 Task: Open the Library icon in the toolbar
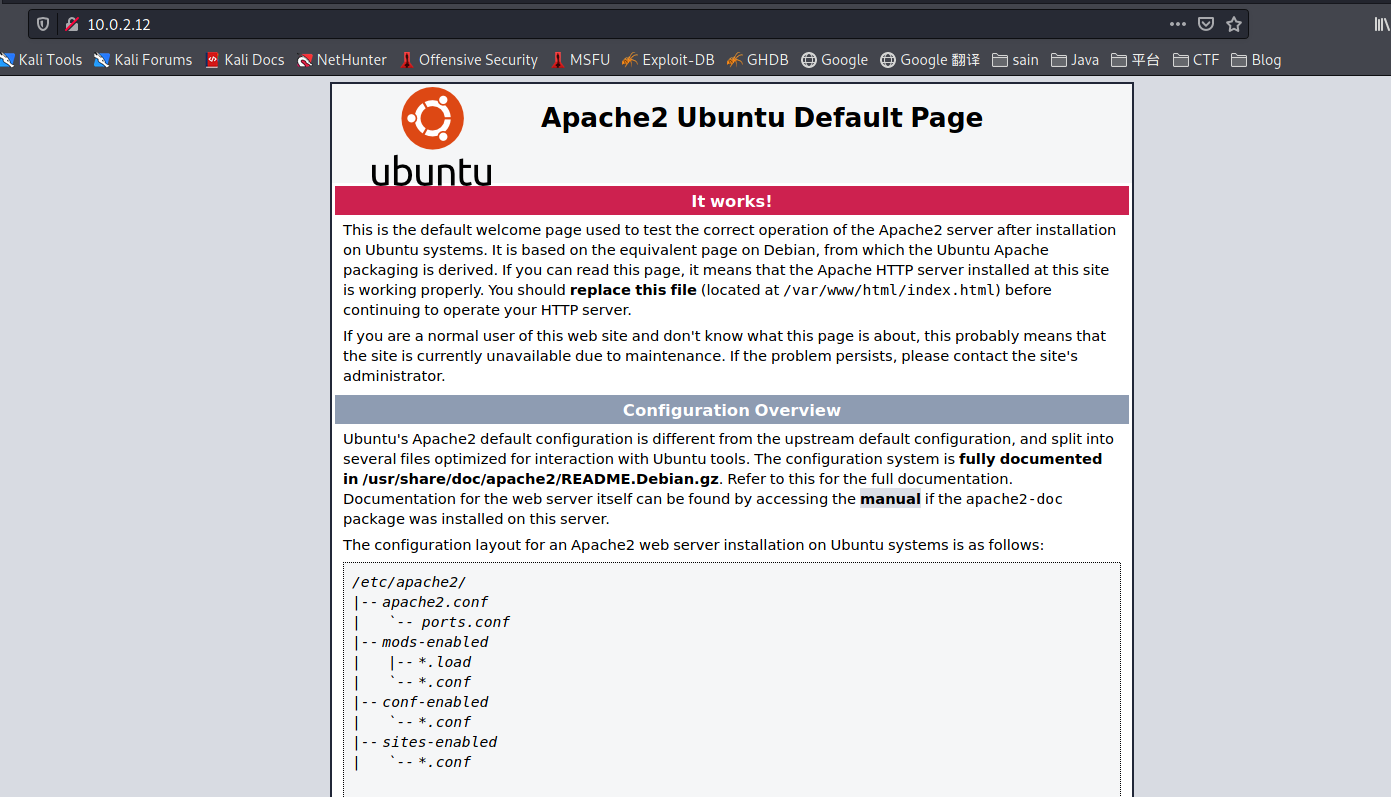click(1382, 24)
